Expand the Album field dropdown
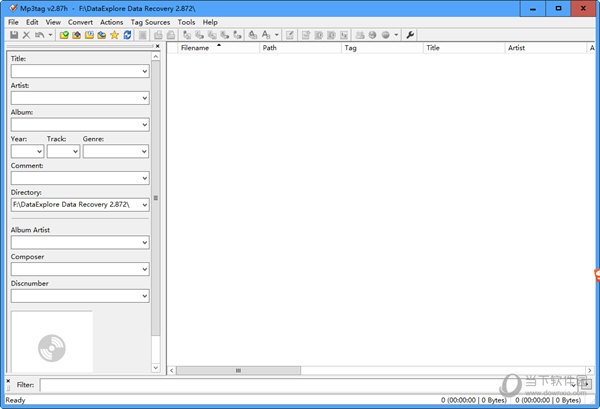 145,125
